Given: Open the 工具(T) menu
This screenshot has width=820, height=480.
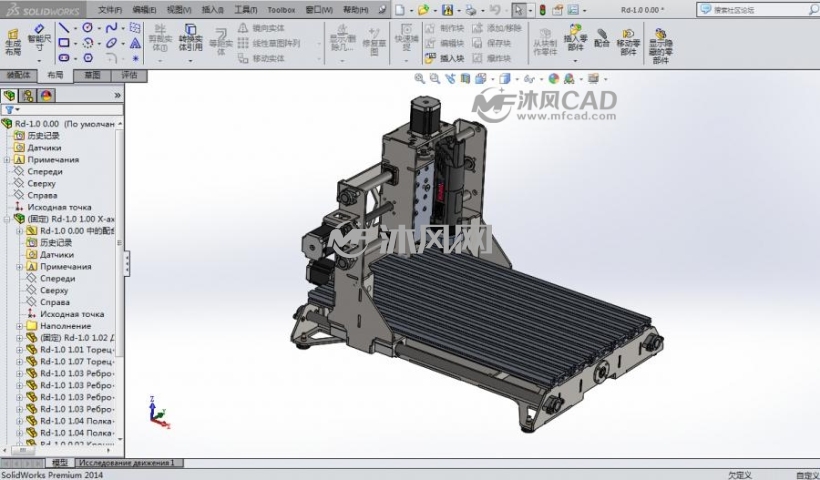Looking at the screenshot, I should coord(246,9).
